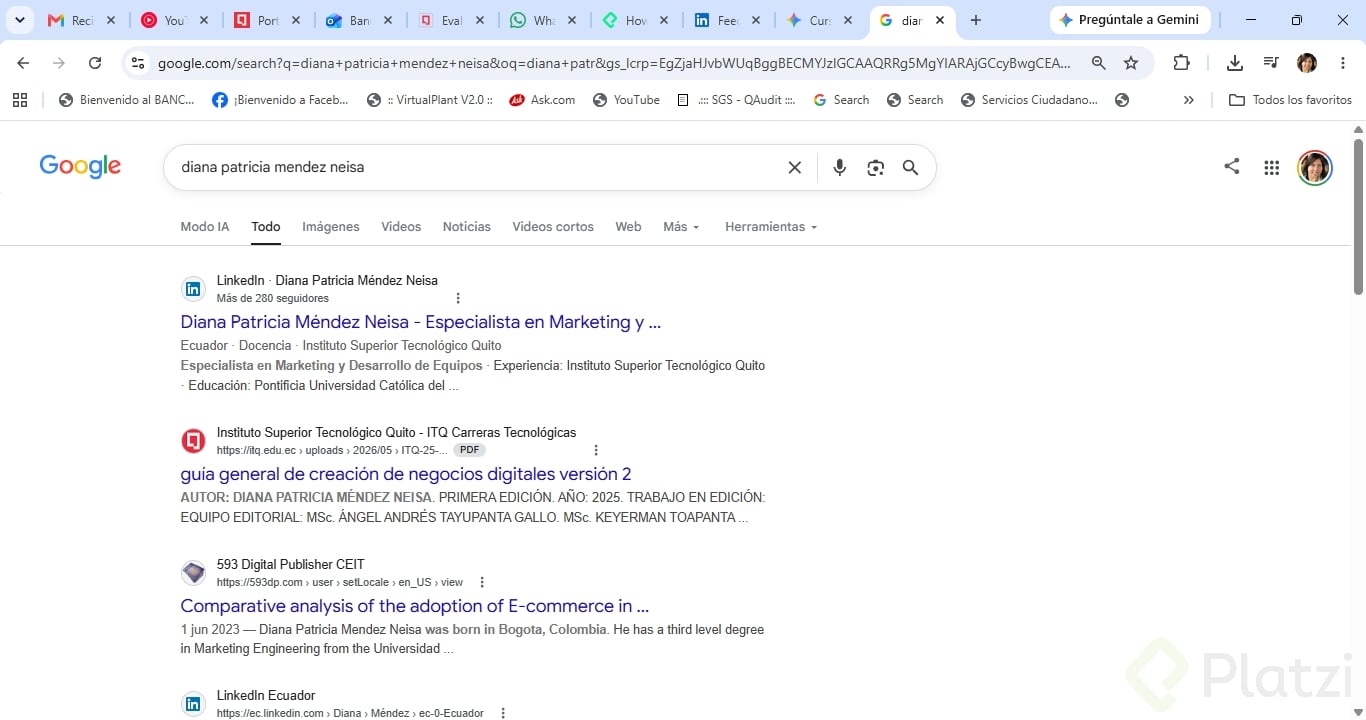
Task: Open the Google apps grid launcher
Action: pos(1272,168)
